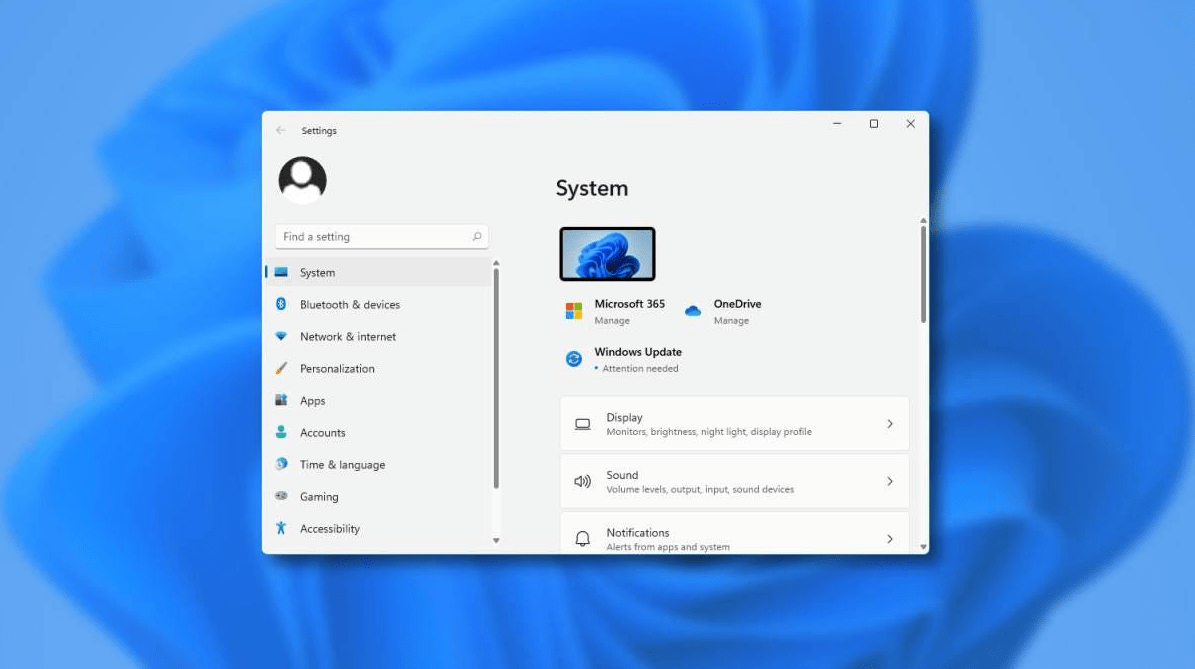Click the Accessibility figure icon
The height and width of the screenshot is (669, 1195).
point(281,528)
